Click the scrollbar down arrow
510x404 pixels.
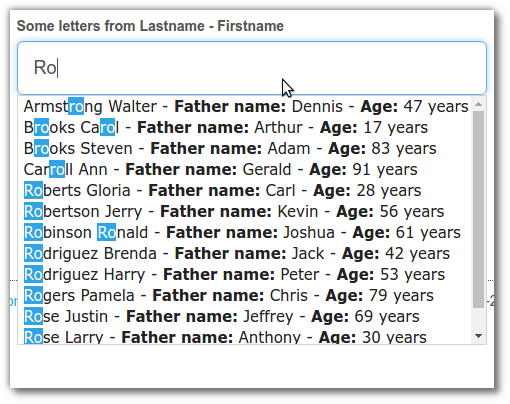point(479,336)
